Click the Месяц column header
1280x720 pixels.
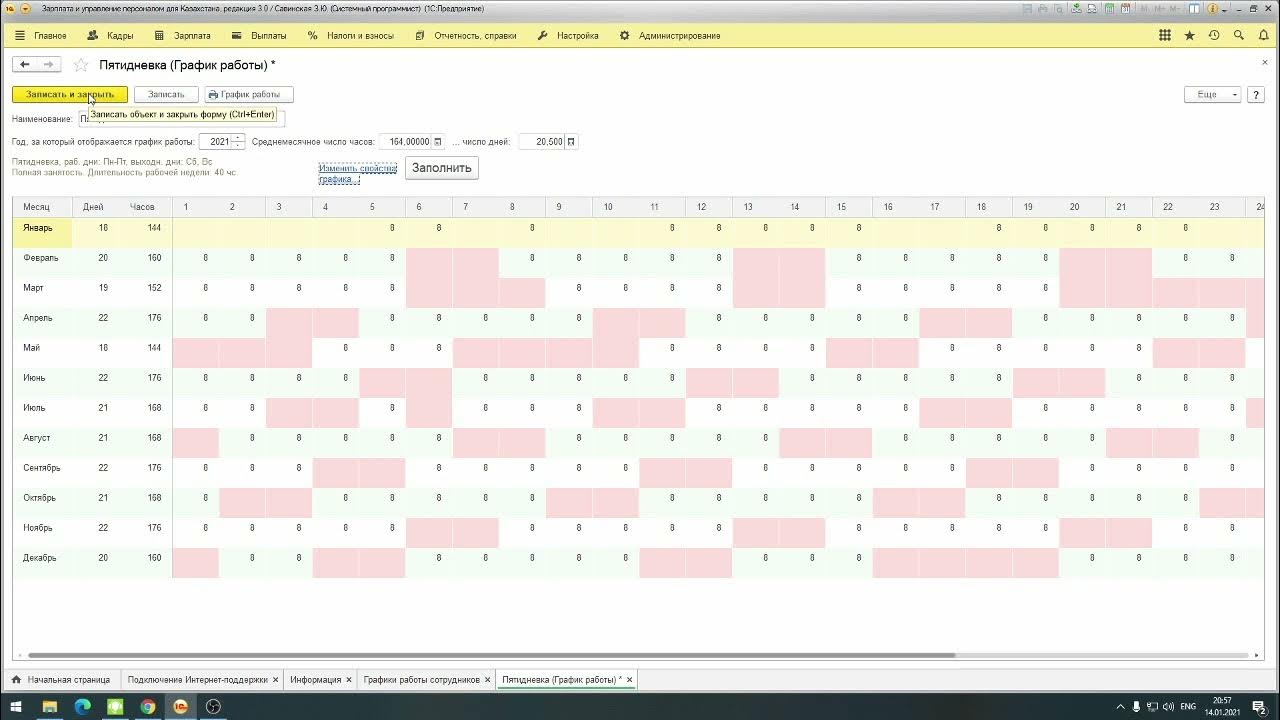click(x=42, y=207)
